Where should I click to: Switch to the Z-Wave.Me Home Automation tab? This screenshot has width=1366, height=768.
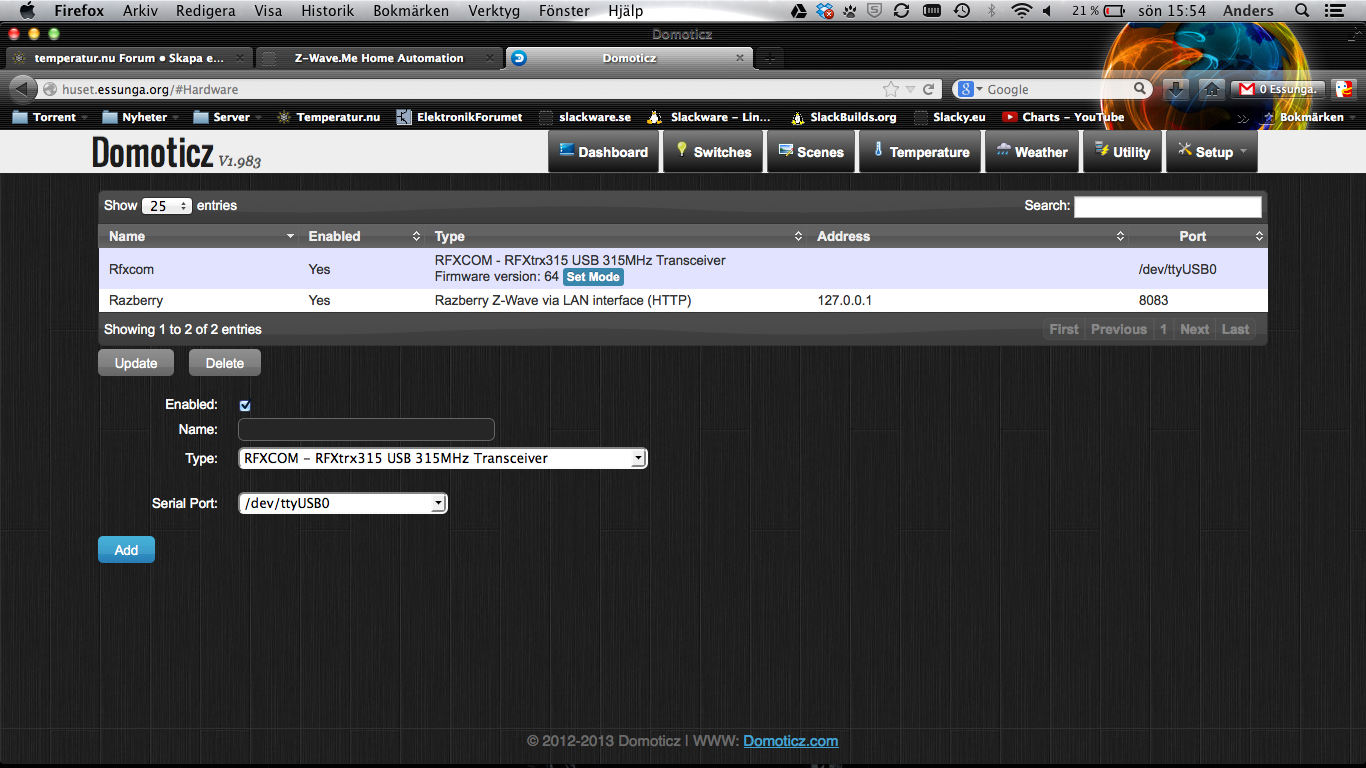(378, 58)
